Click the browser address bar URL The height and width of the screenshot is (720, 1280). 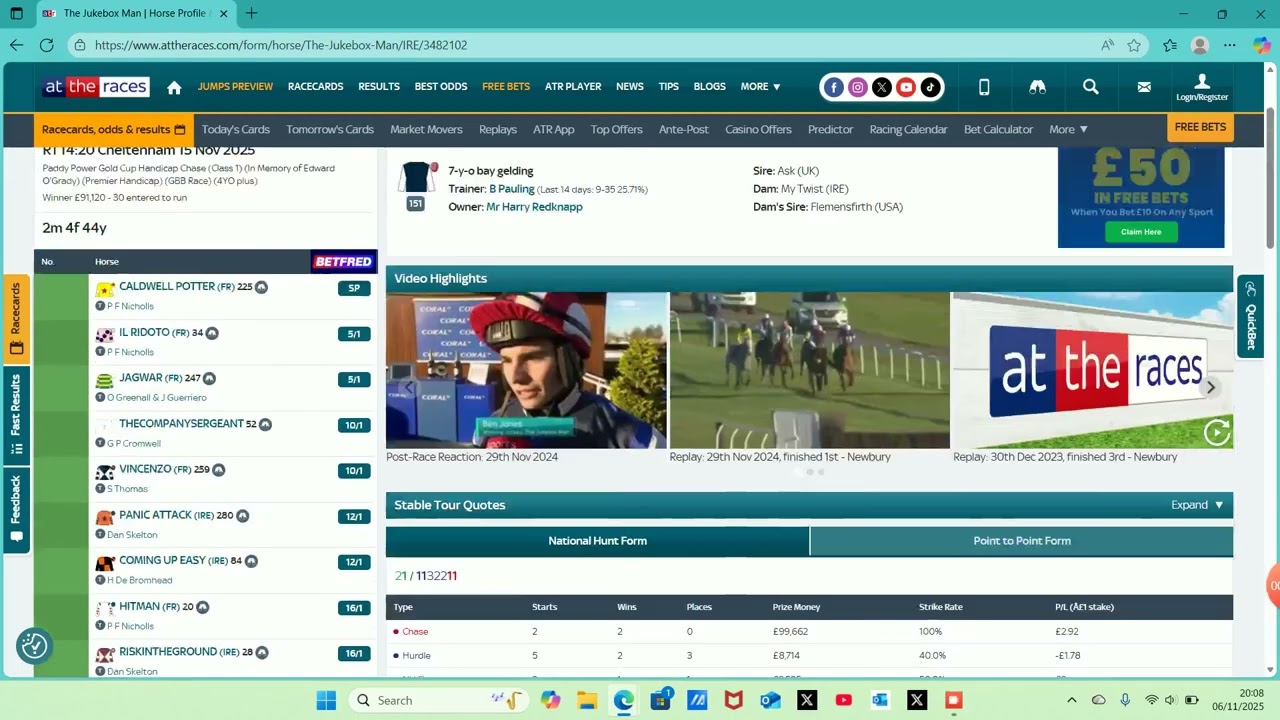(x=281, y=45)
